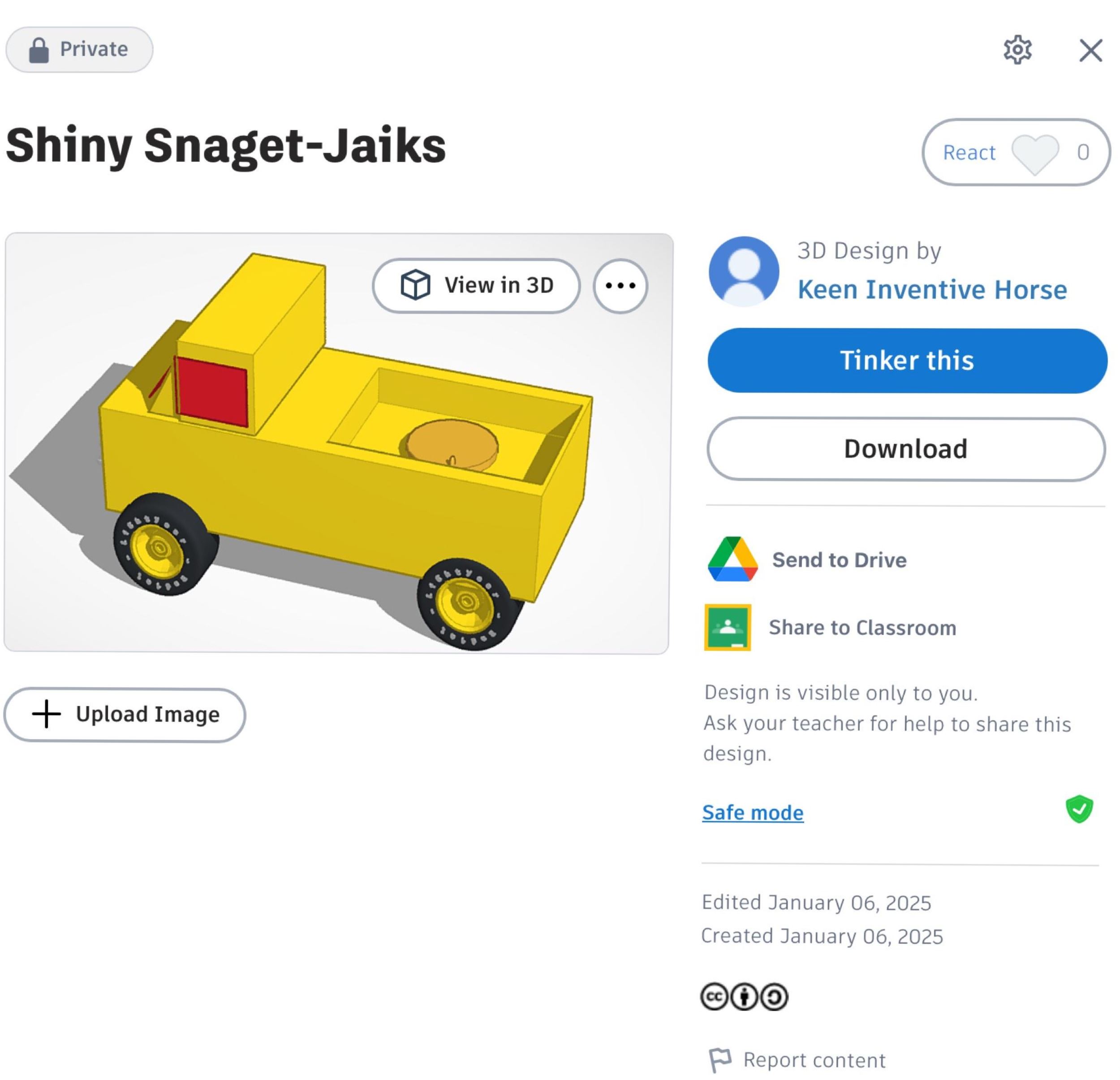Click the Google Classroom icon
Image resolution: width=1120 pixels, height=1080 pixels.
(728, 628)
